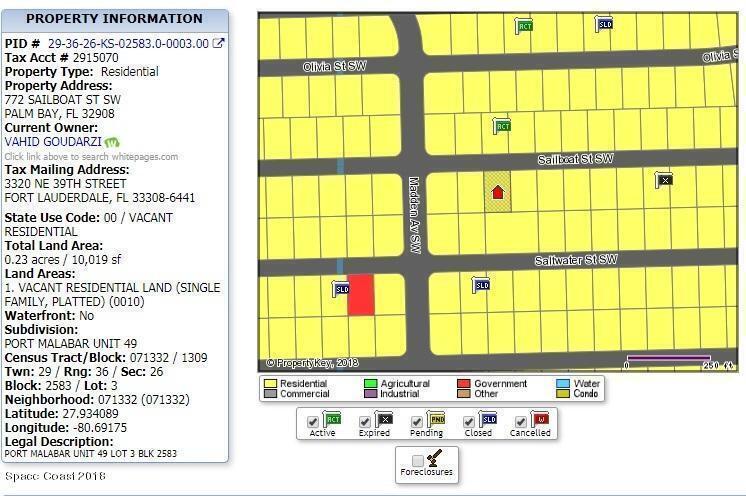Image resolution: width=746 pixels, height=496 pixels.
Task: Click the whitepages icon next to owner name
Action: pyautogui.click(x=113, y=142)
